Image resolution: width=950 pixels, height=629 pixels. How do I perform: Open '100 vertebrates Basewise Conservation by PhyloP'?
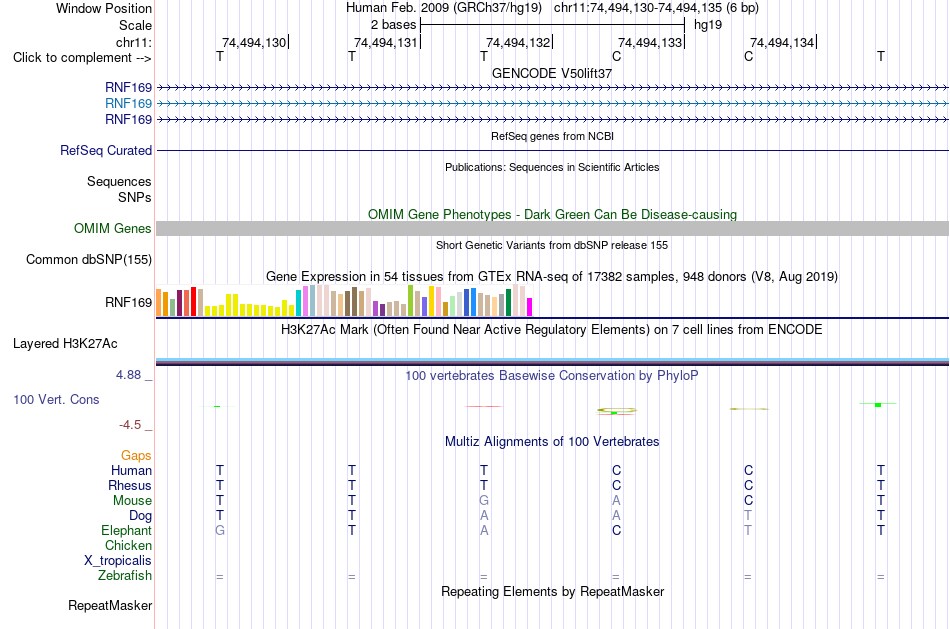tap(552, 376)
